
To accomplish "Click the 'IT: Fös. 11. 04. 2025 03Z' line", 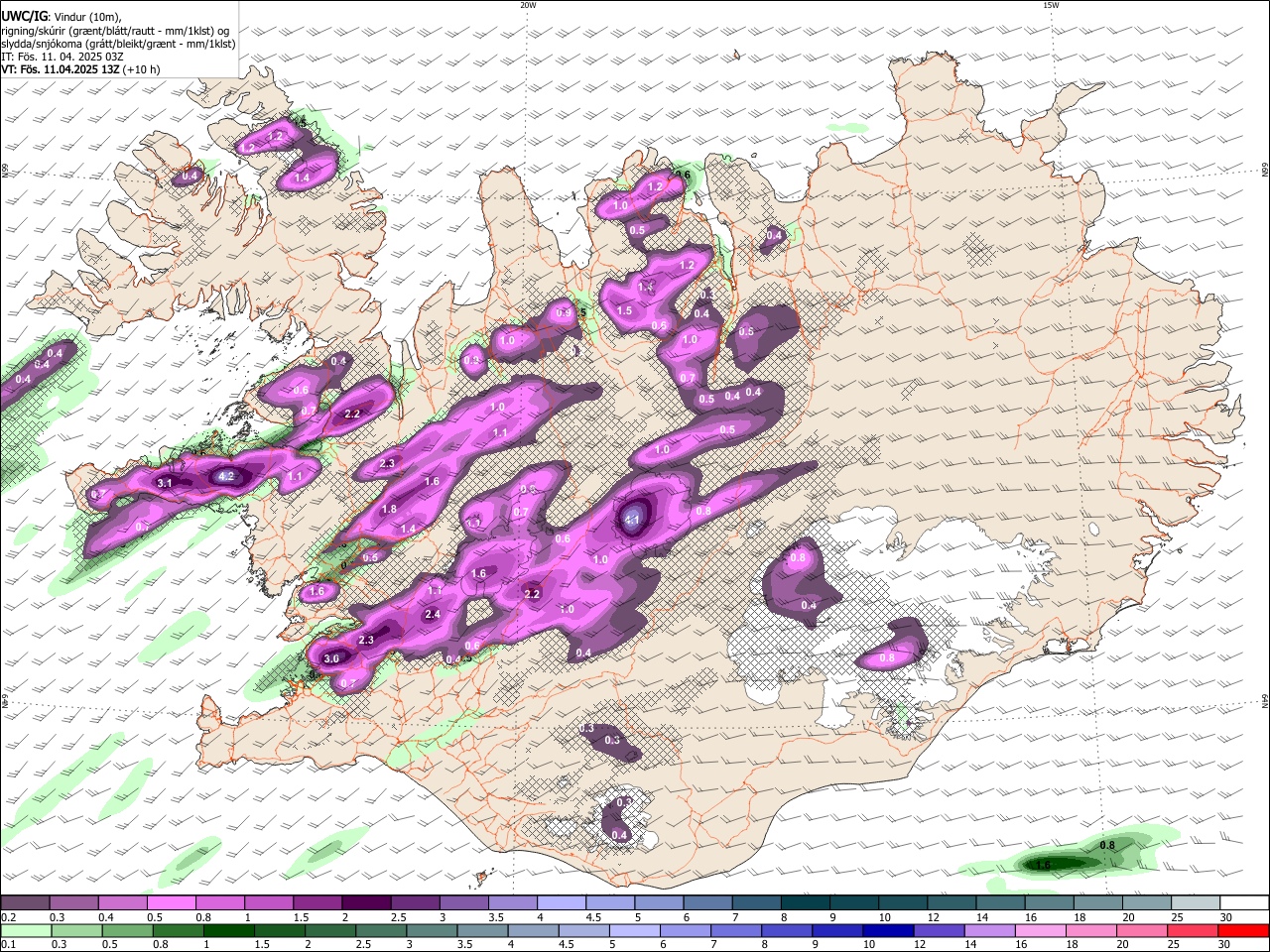I will [x=63, y=57].
